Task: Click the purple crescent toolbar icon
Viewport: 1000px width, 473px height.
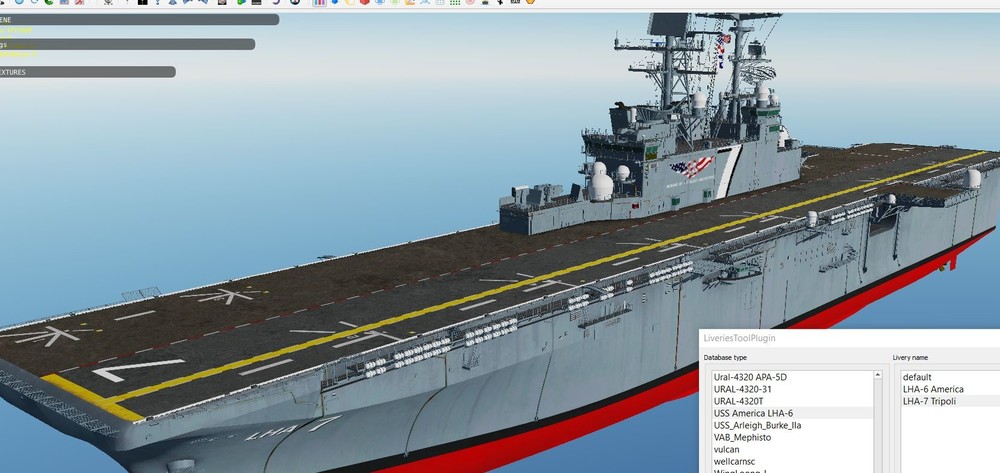Action: click(x=277, y=3)
